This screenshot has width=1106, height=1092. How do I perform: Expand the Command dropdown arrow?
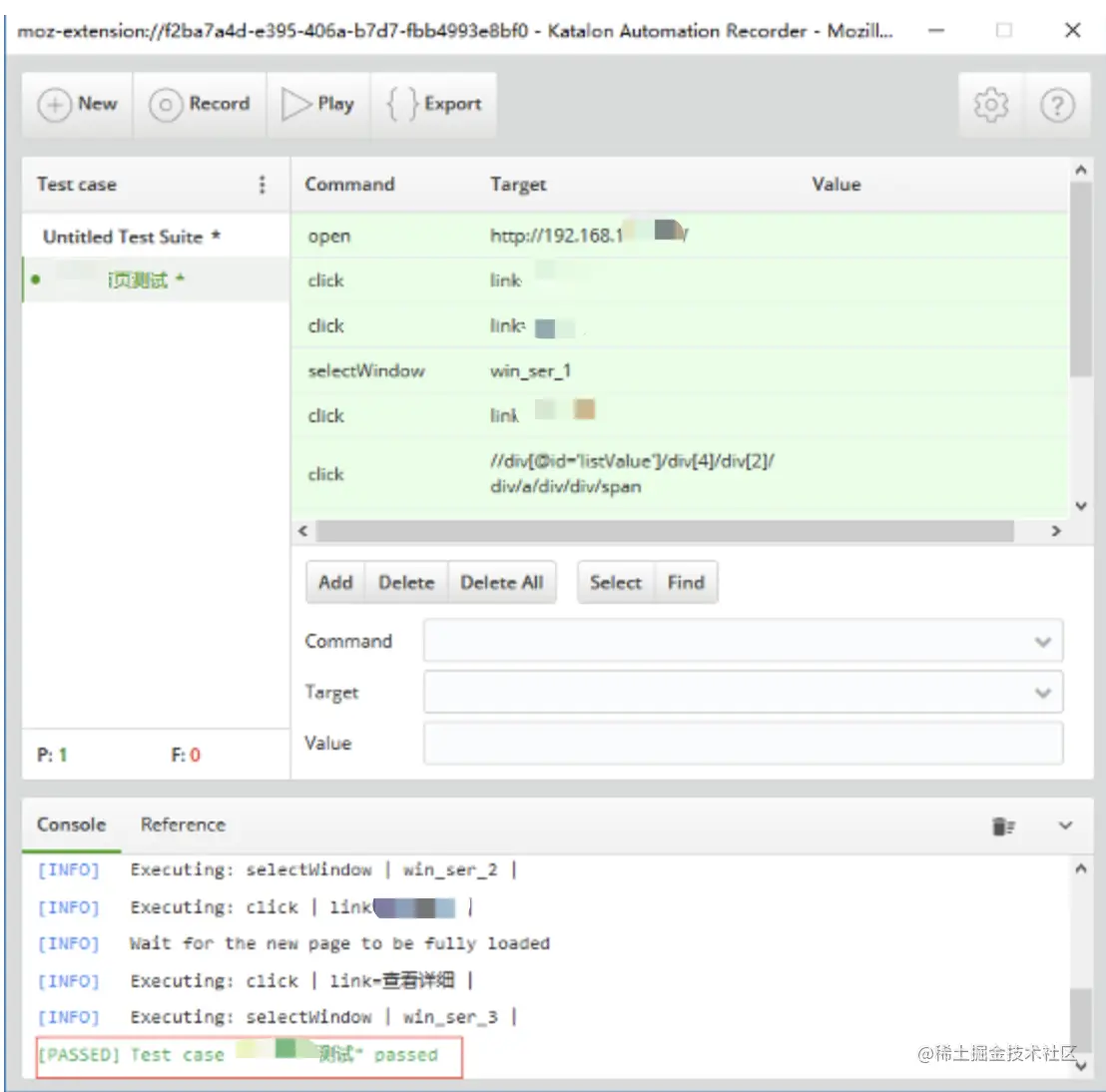coord(1042,642)
